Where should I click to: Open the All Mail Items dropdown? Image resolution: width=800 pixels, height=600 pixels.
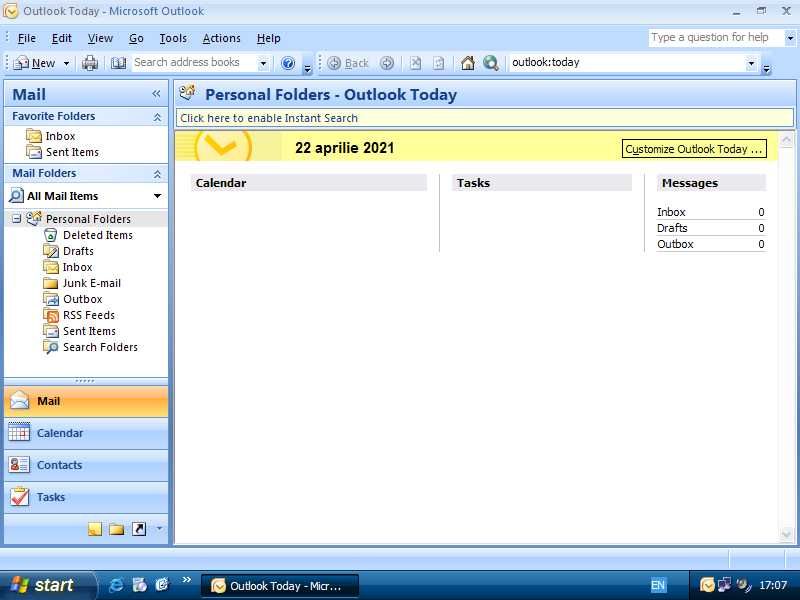pos(157,196)
